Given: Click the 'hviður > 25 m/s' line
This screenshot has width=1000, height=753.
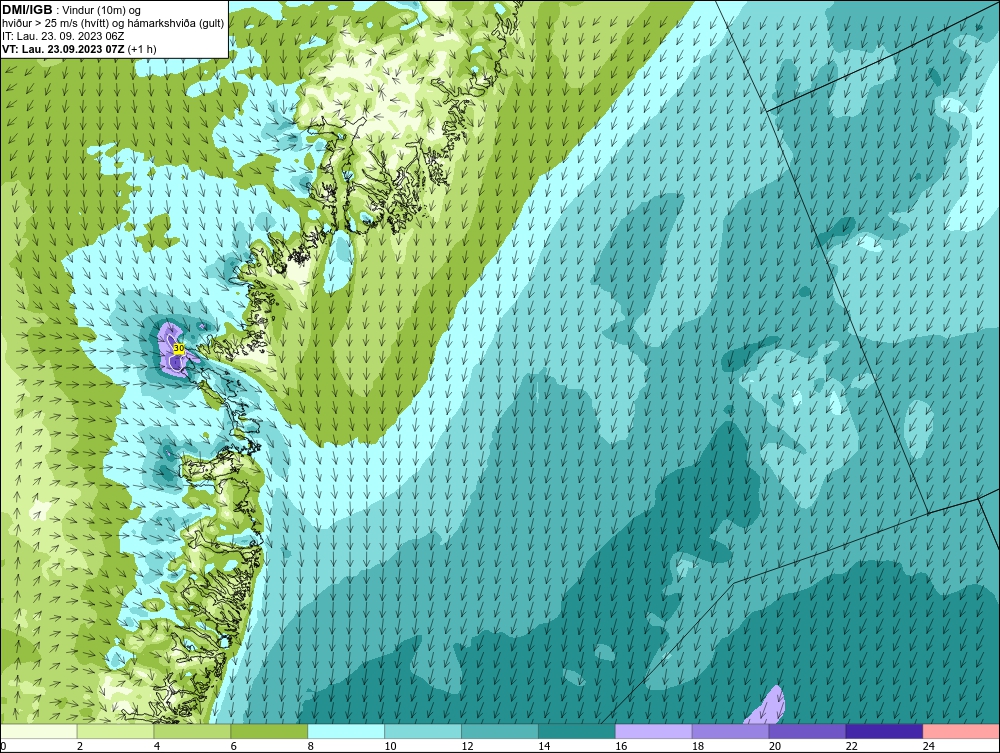Looking at the screenshot, I should coord(113,23).
